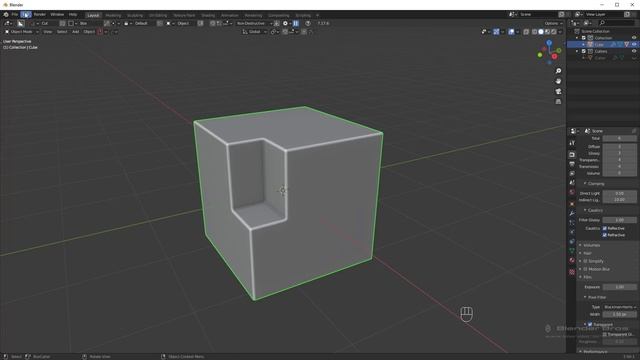
Task: Click the blue highlighted tool header button
Action: tap(296, 23)
